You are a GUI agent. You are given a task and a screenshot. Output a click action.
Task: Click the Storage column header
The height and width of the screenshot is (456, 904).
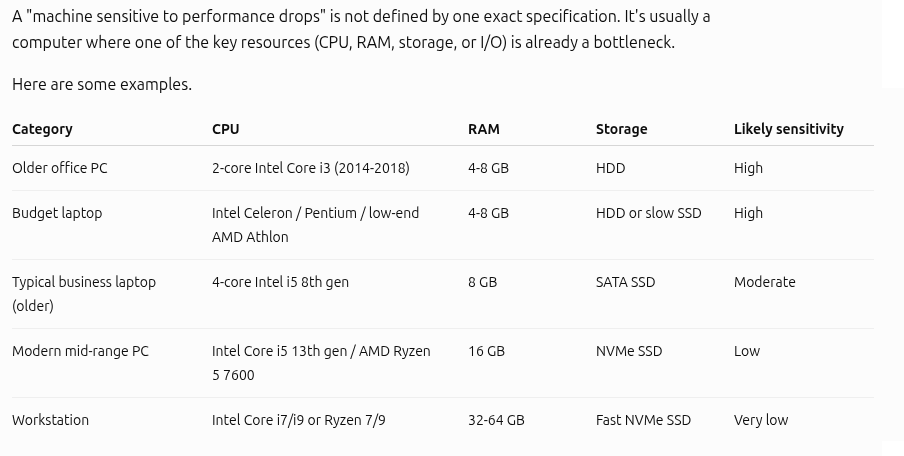[x=622, y=129]
